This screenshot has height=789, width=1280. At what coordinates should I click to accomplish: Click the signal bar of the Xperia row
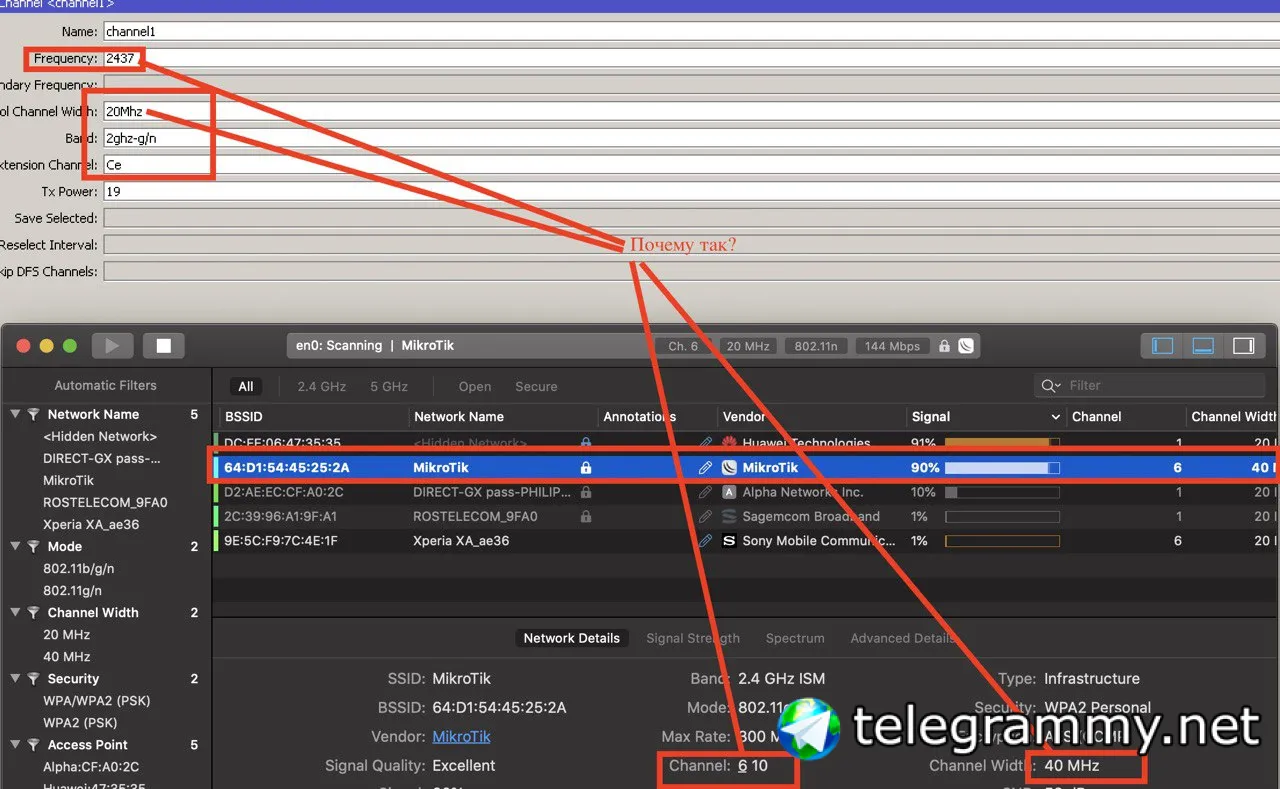pos(1002,541)
